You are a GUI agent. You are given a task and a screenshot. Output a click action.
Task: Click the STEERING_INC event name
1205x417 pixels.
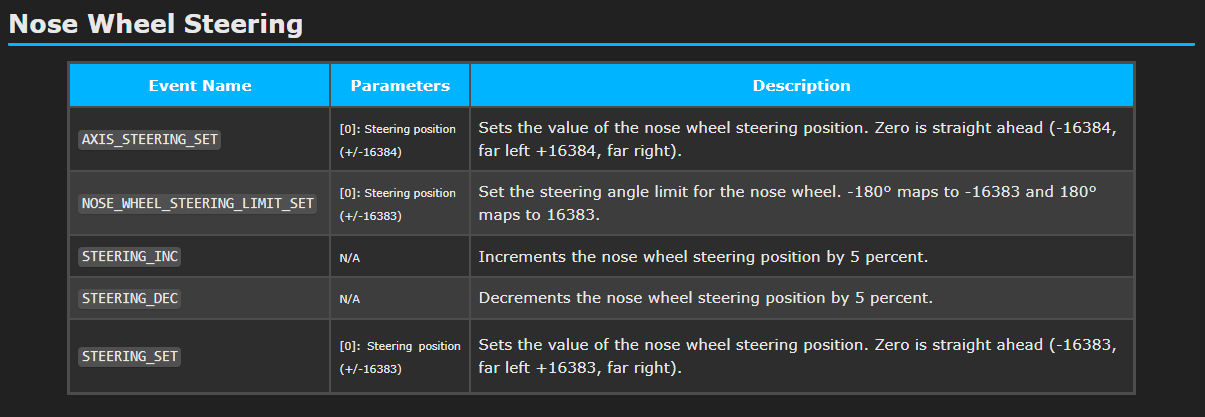point(130,257)
